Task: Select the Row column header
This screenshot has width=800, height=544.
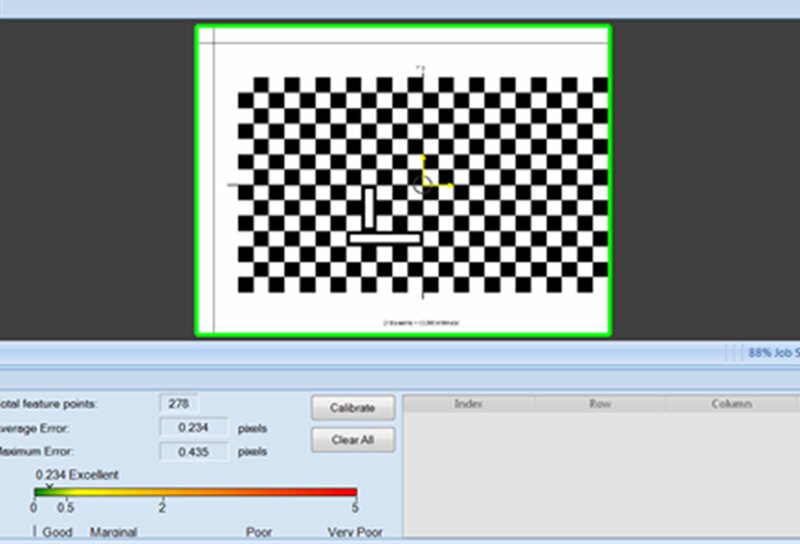Action: click(600, 404)
